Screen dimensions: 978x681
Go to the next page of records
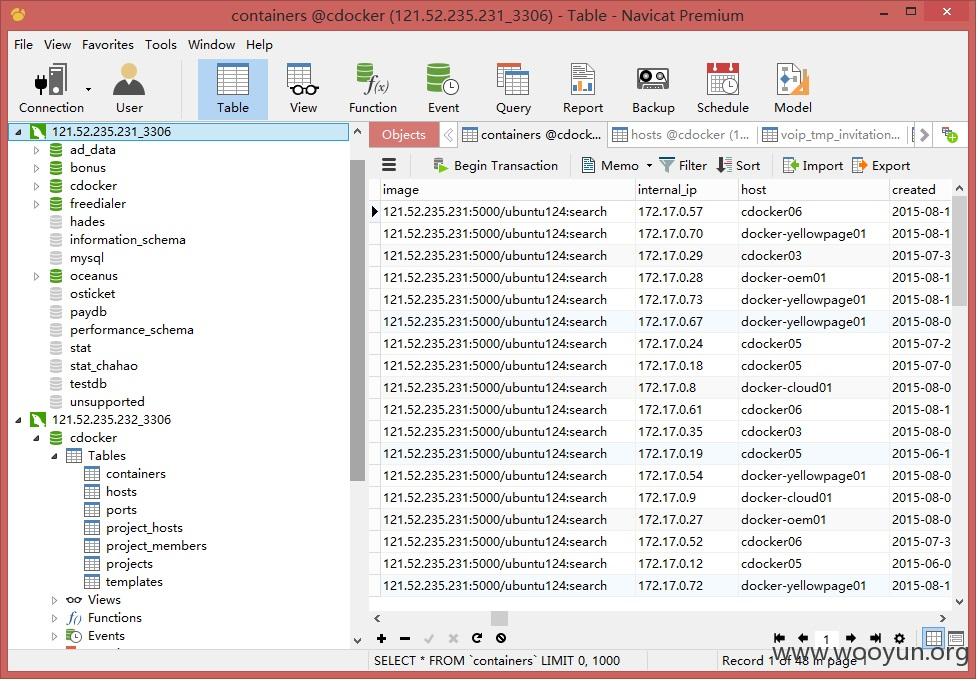click(x=851, y=638)
